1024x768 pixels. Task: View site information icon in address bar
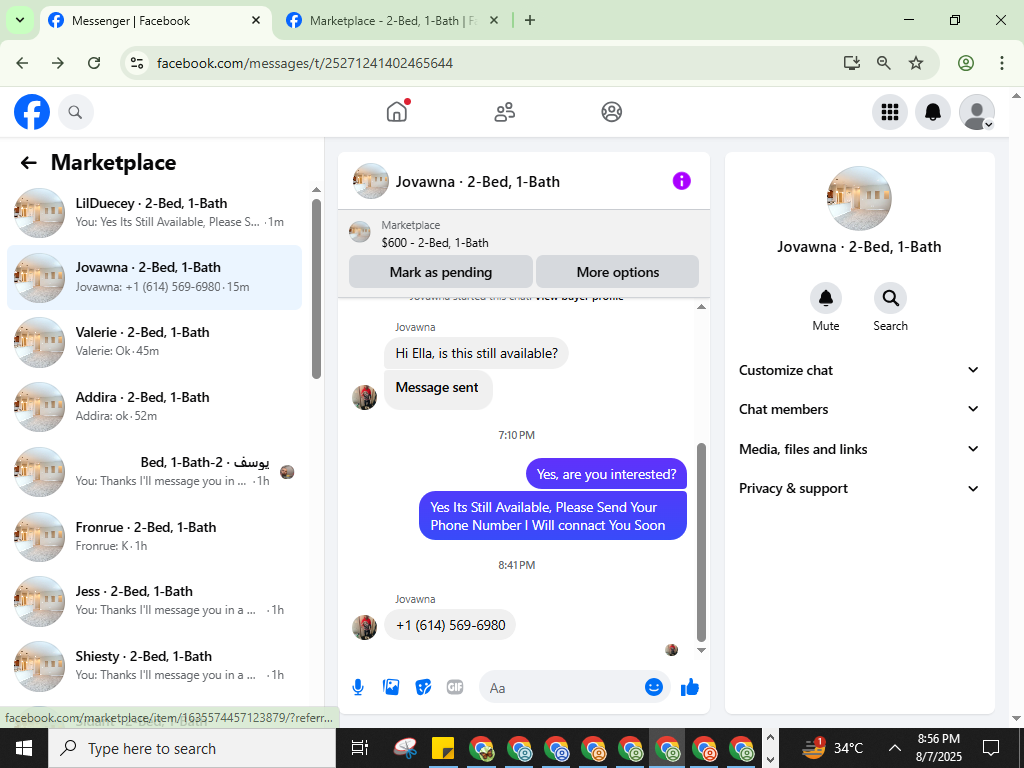tap(136, 63)
